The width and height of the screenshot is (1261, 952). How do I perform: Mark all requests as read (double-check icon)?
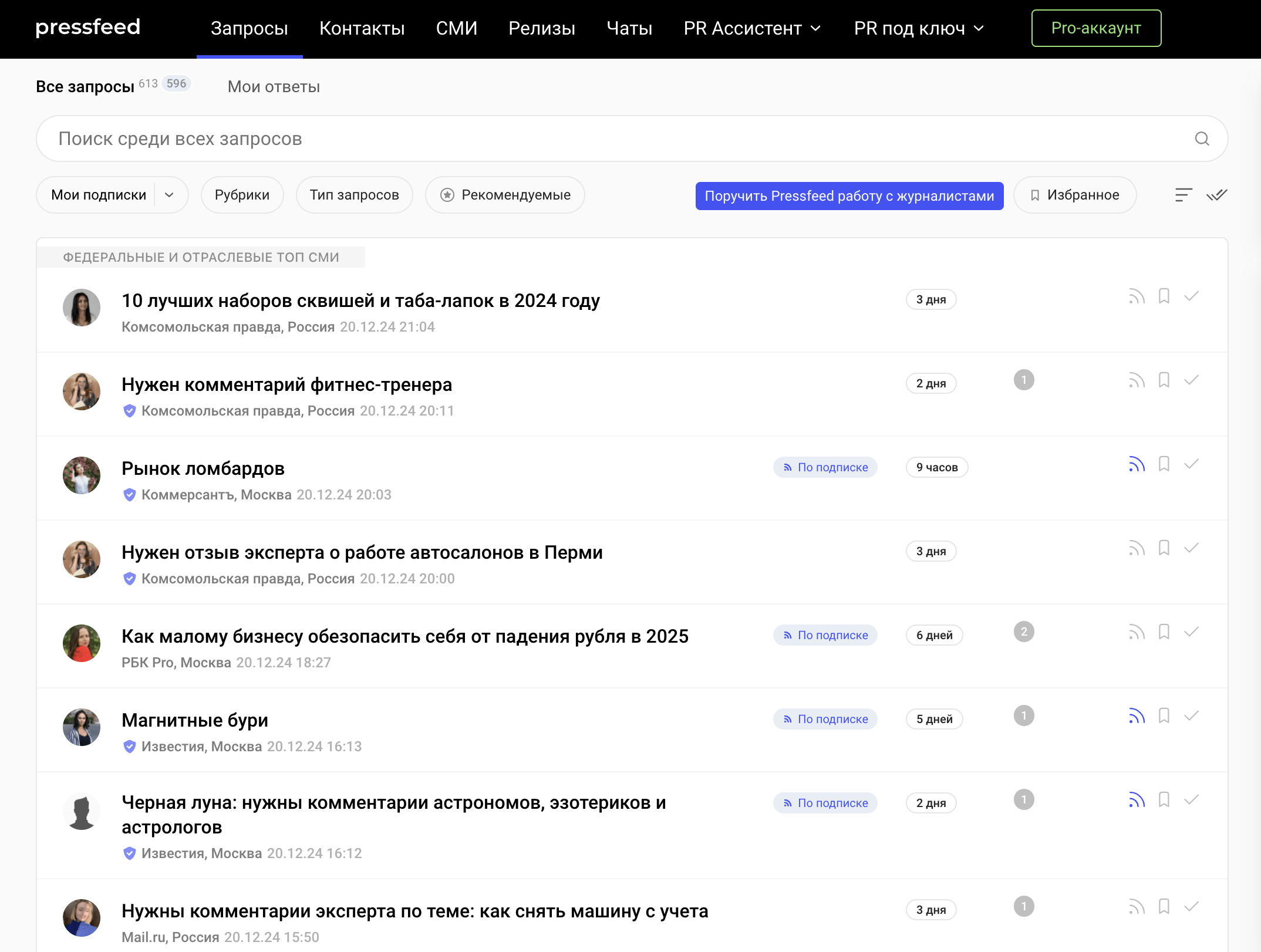point(1216,195)
